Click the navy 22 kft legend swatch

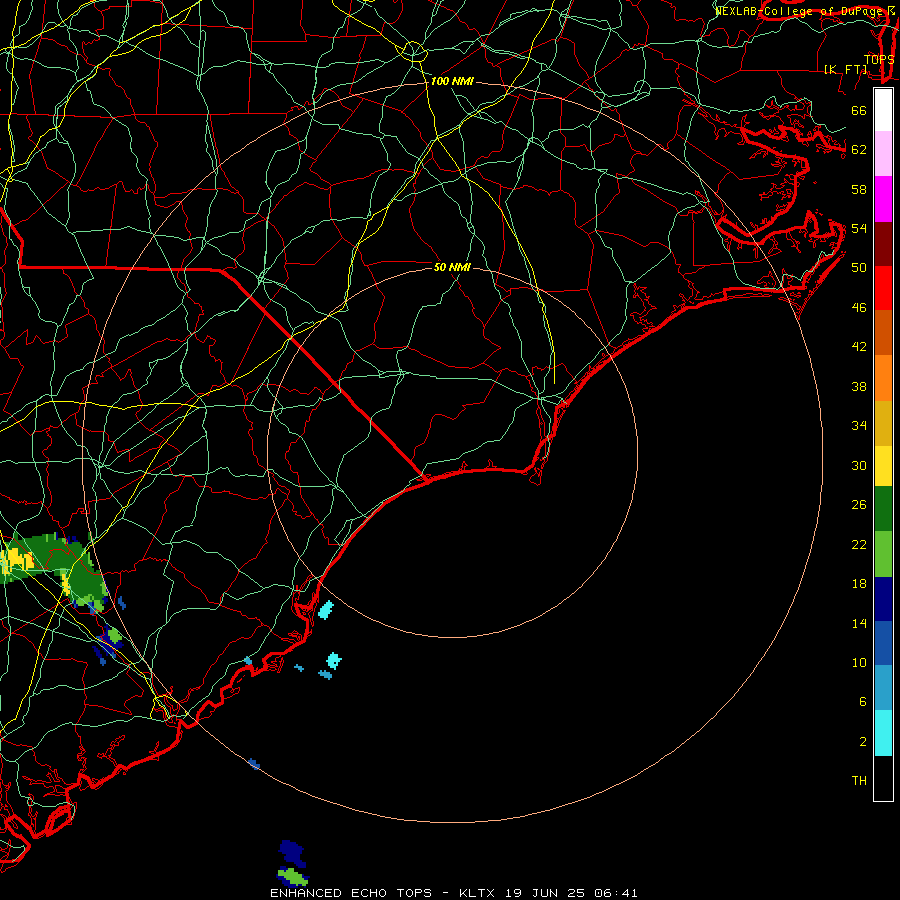click(x=883, y=599)
